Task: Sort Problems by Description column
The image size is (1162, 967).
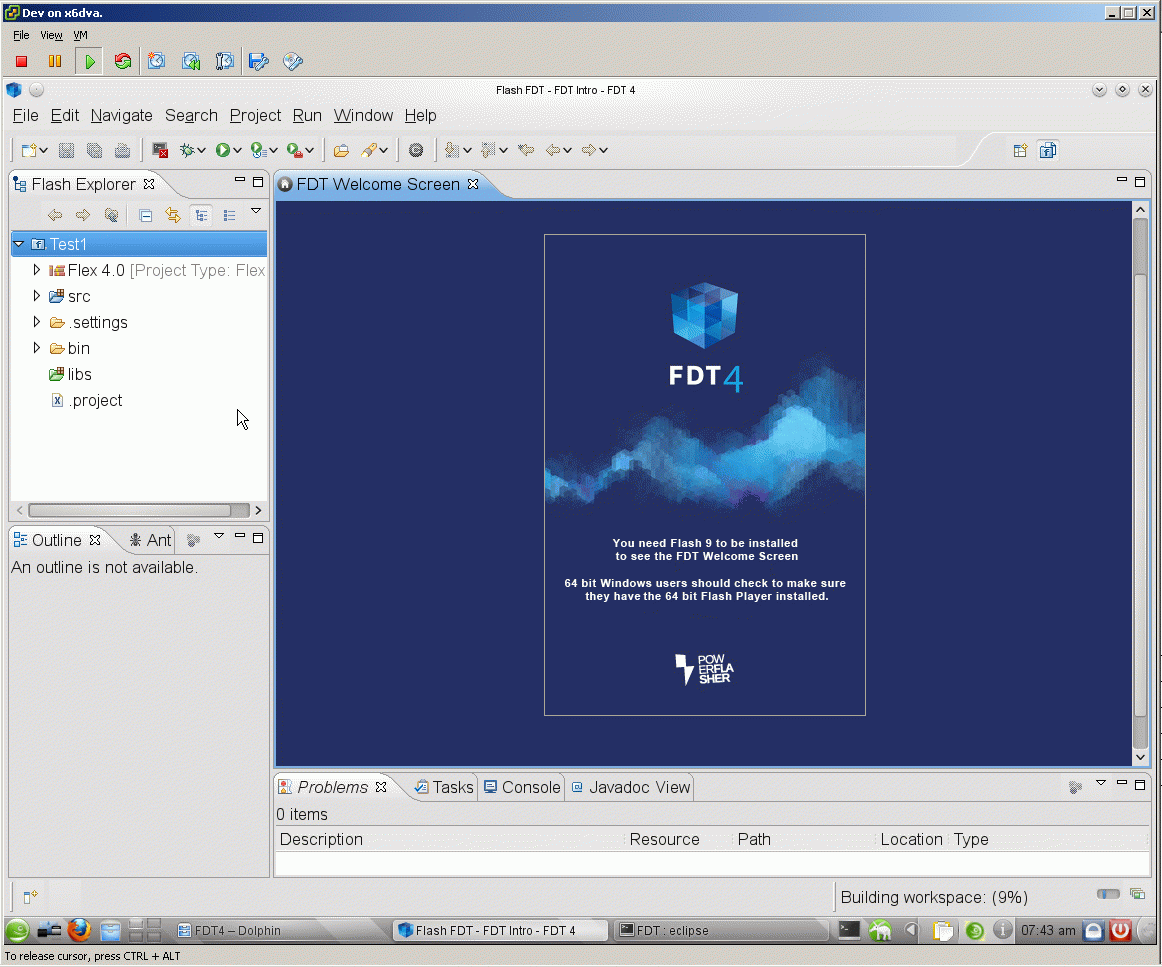Action: coord(450,840)
